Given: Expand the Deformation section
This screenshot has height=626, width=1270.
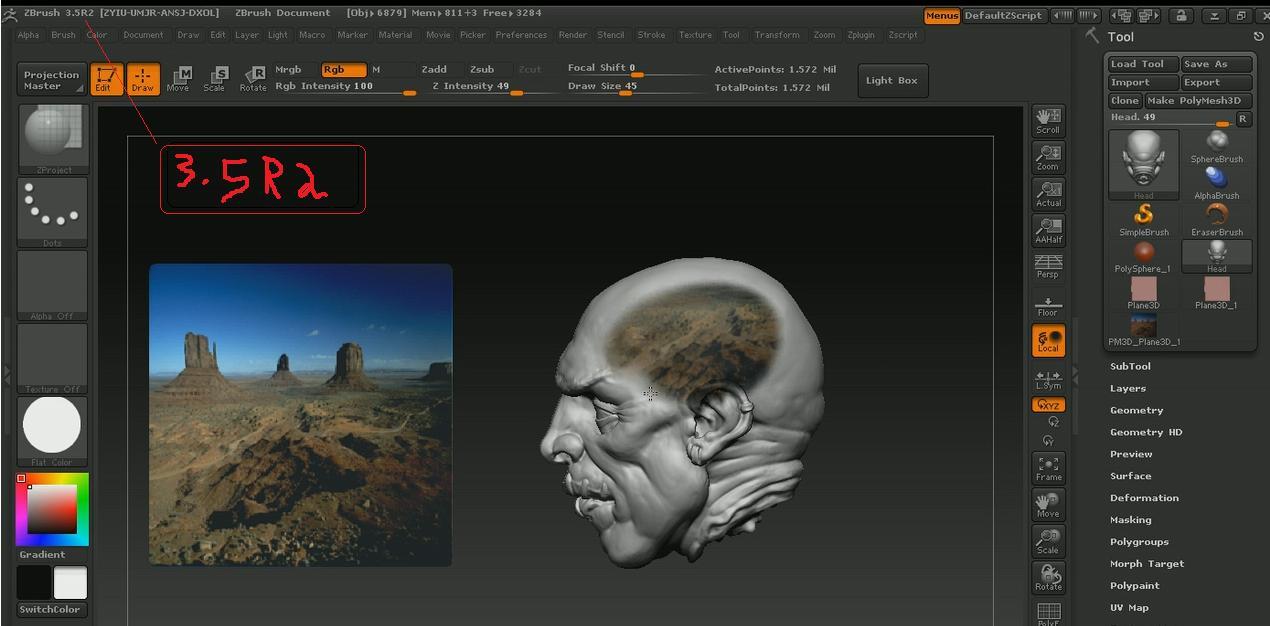Looking at the screenshot, I should [1144, 498].
